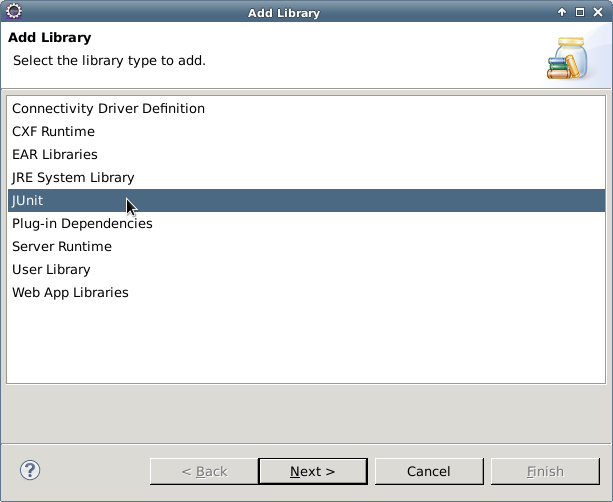
Task: Choose Server Runtime from list
Action: point(306,247)
